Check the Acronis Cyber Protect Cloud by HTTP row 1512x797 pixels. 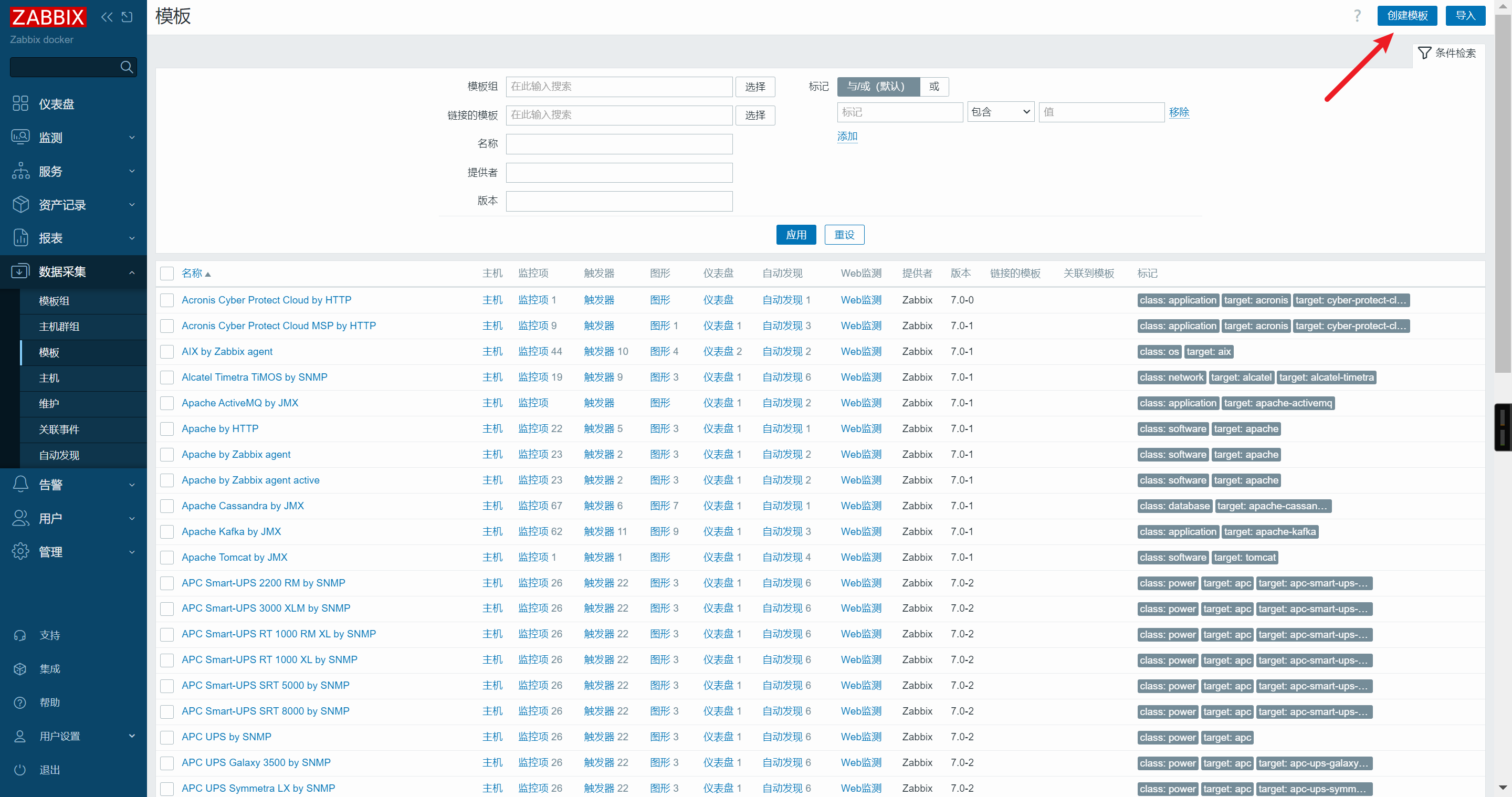pyautogui.click(x=167, y=300)
